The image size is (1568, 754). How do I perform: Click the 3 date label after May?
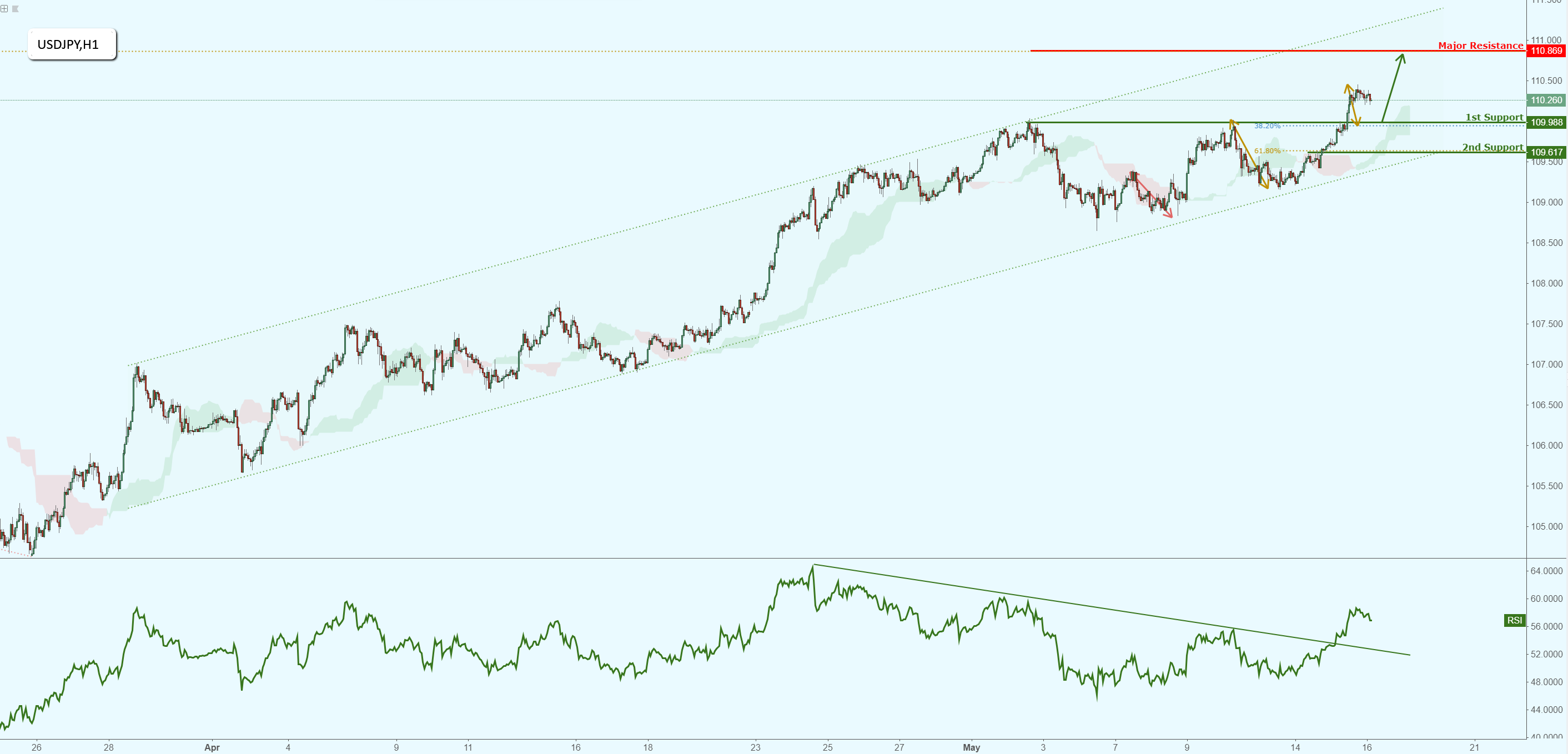[x=1043, y=747]
